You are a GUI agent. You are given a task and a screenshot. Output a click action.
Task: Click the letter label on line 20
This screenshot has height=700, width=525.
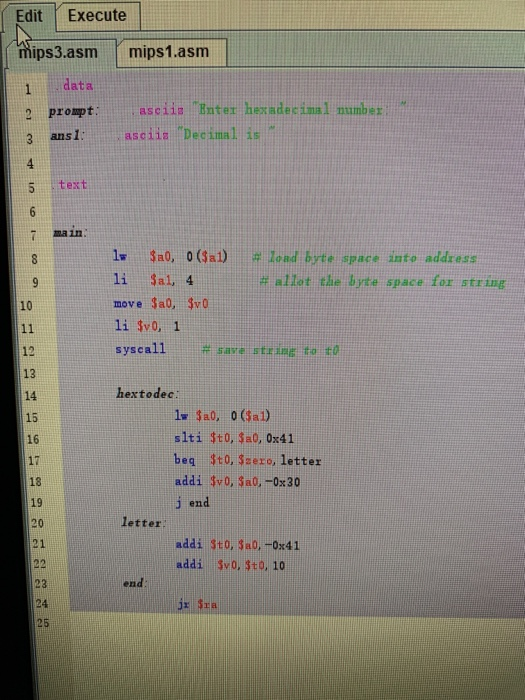pyautogui.click(x=143, y=522)
